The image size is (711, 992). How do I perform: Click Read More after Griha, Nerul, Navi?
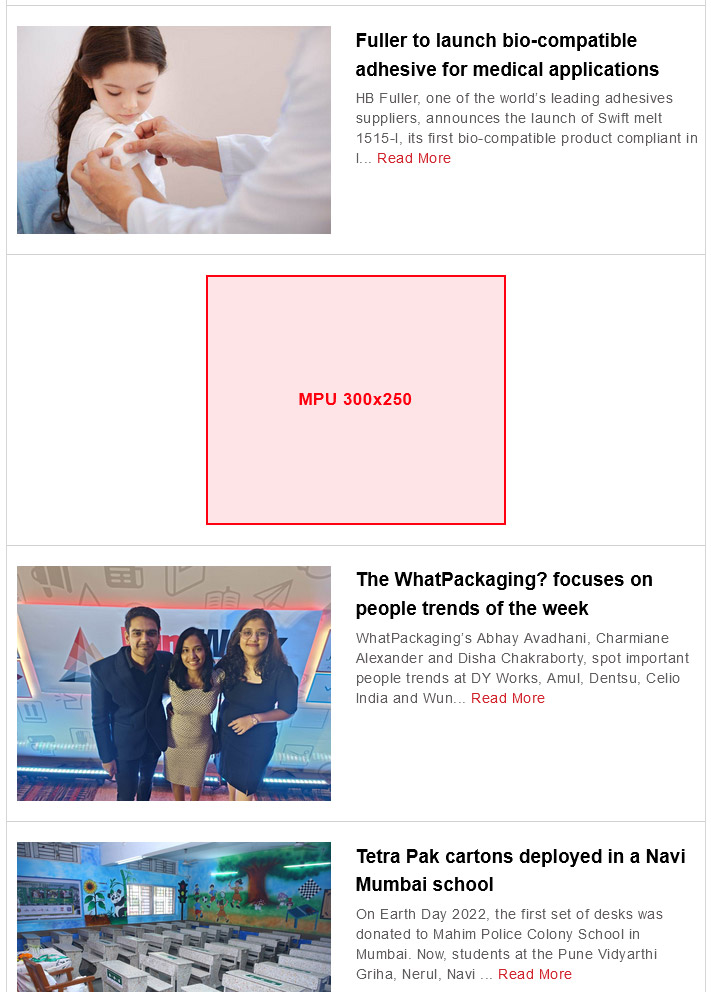(535, 974)
